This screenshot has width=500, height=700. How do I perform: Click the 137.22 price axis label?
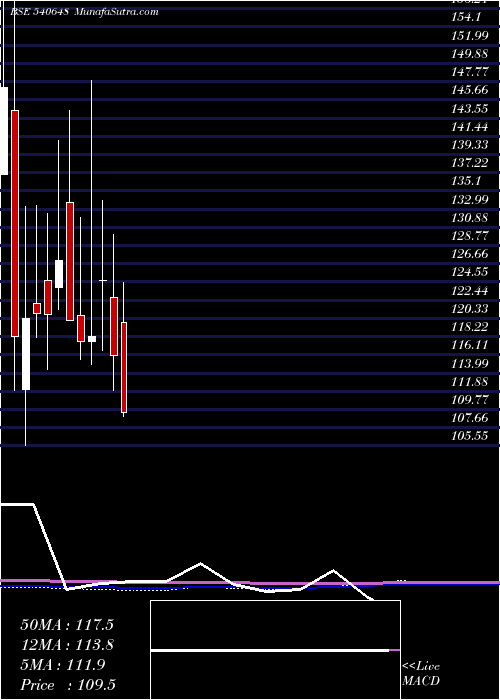(x=470, y=163)
